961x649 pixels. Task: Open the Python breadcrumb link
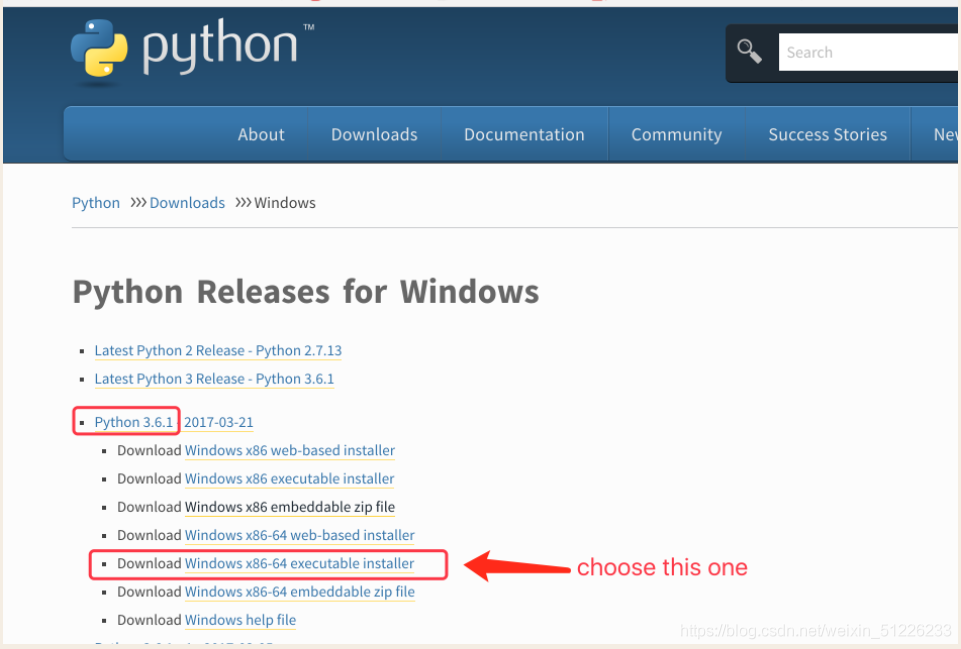click(95, 202)
